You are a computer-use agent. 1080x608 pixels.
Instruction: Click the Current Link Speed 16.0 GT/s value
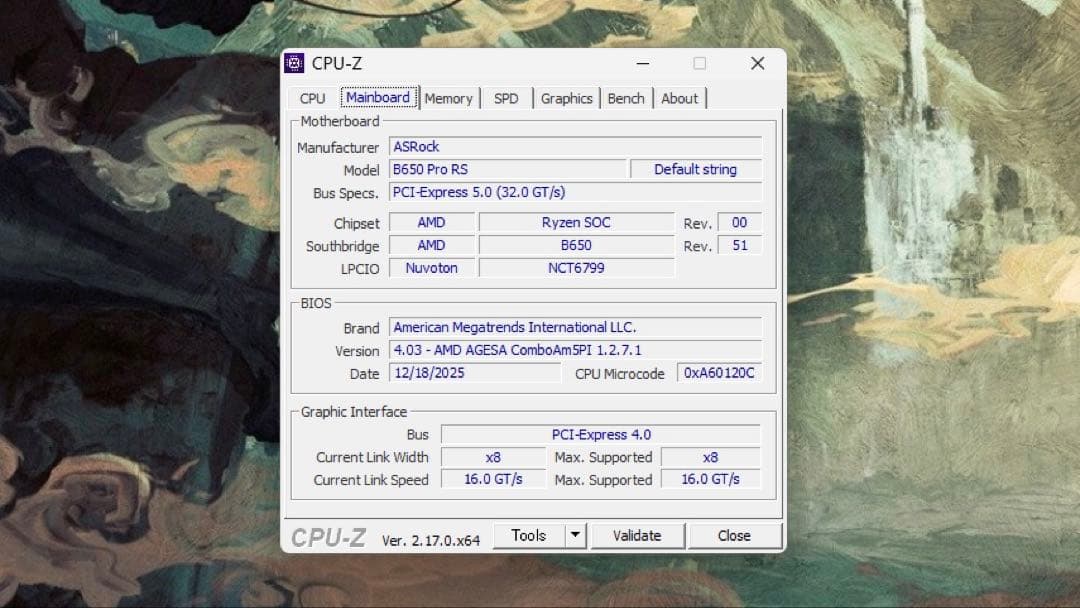coord(493,479)
